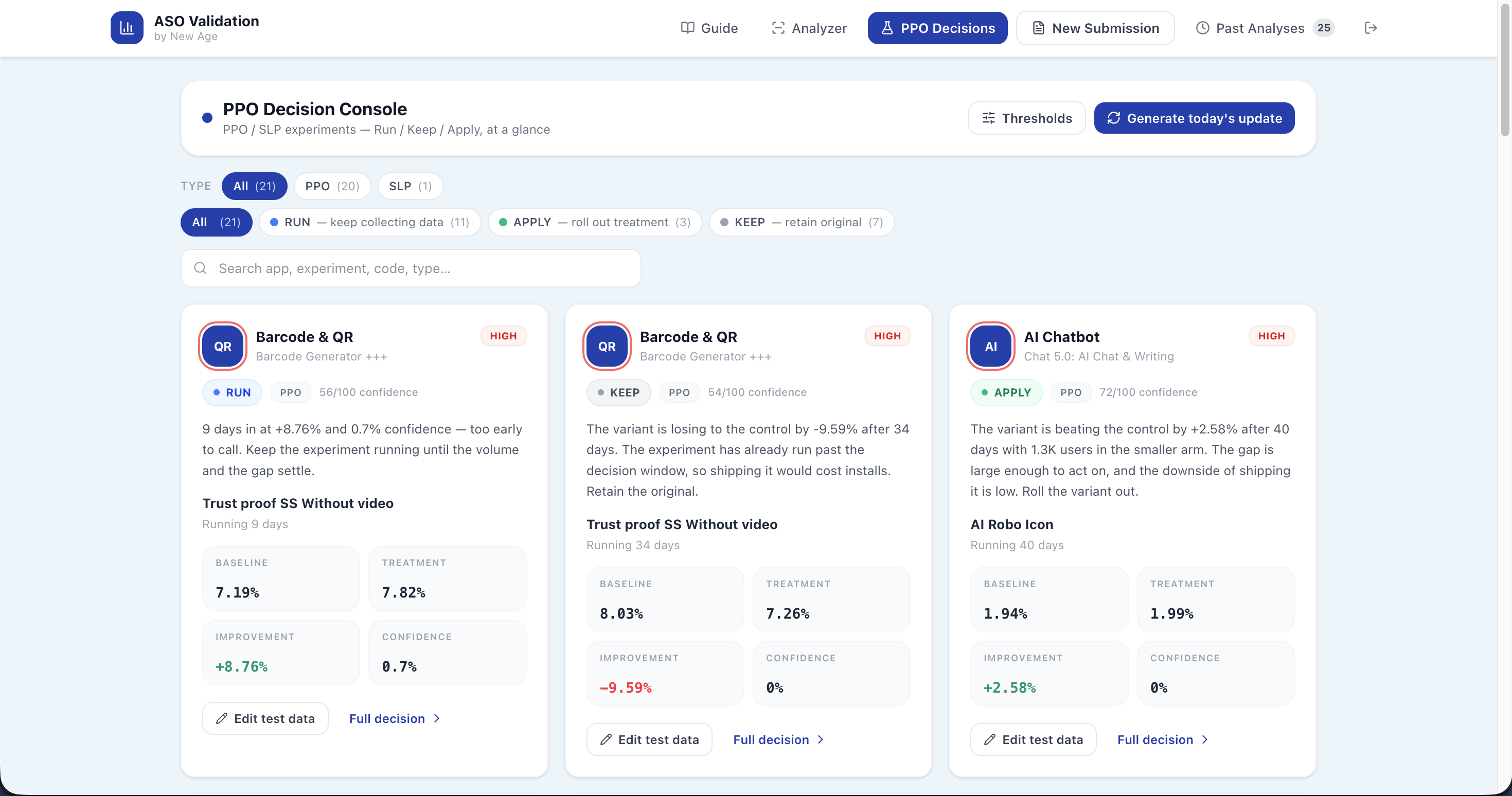Open Full decision for KEEP Barcode card
Viewport: 1512px width, 796px height.
pos(778,739)
